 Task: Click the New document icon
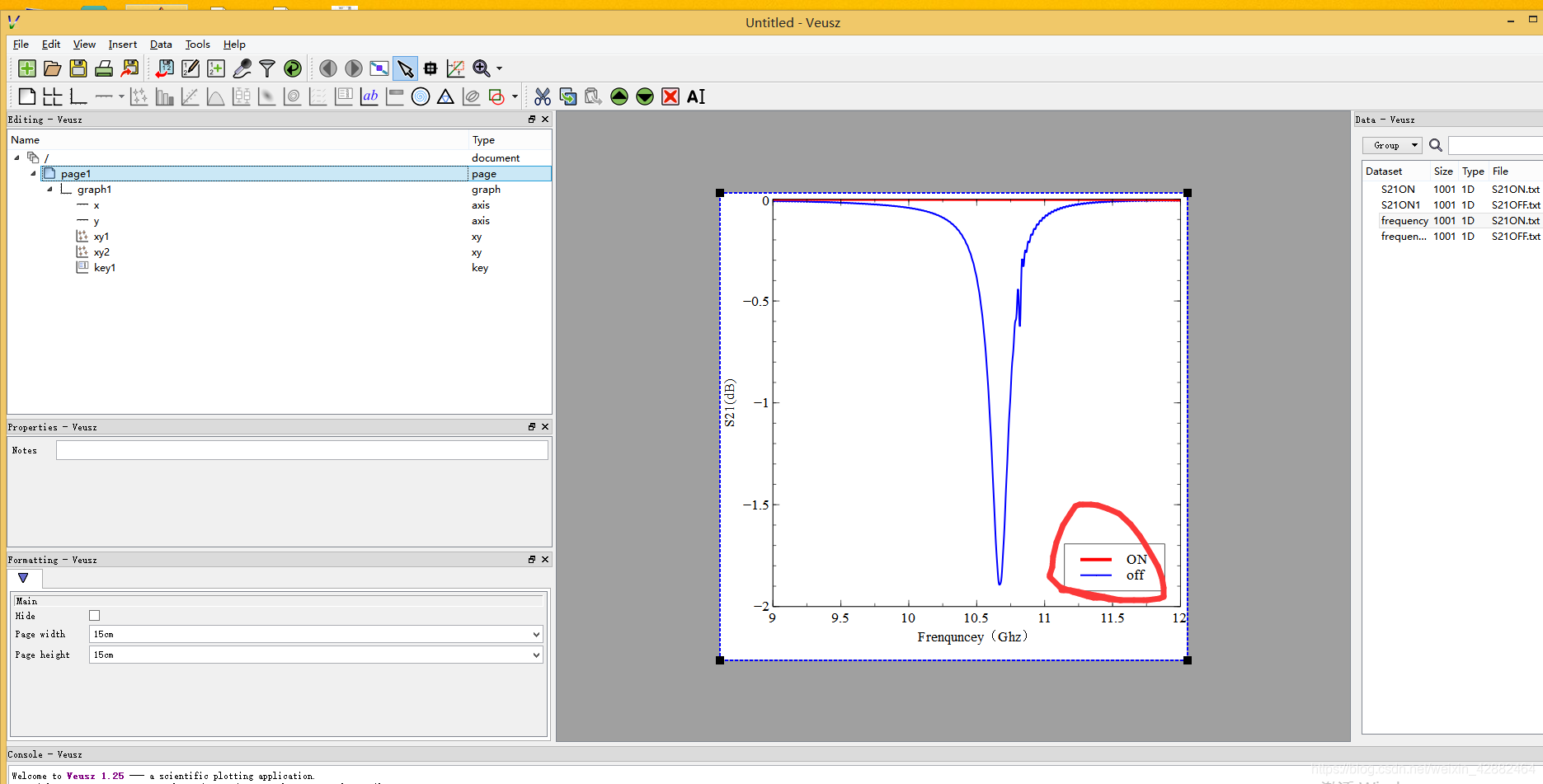(26, 68)
